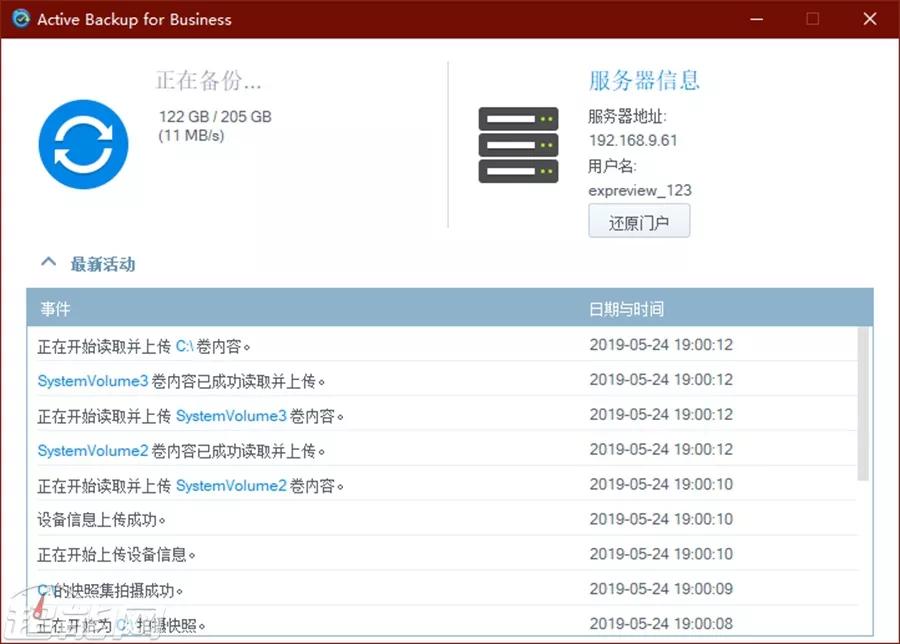
Task: Click the 服务器地址: label
Action: coord(627,117)
